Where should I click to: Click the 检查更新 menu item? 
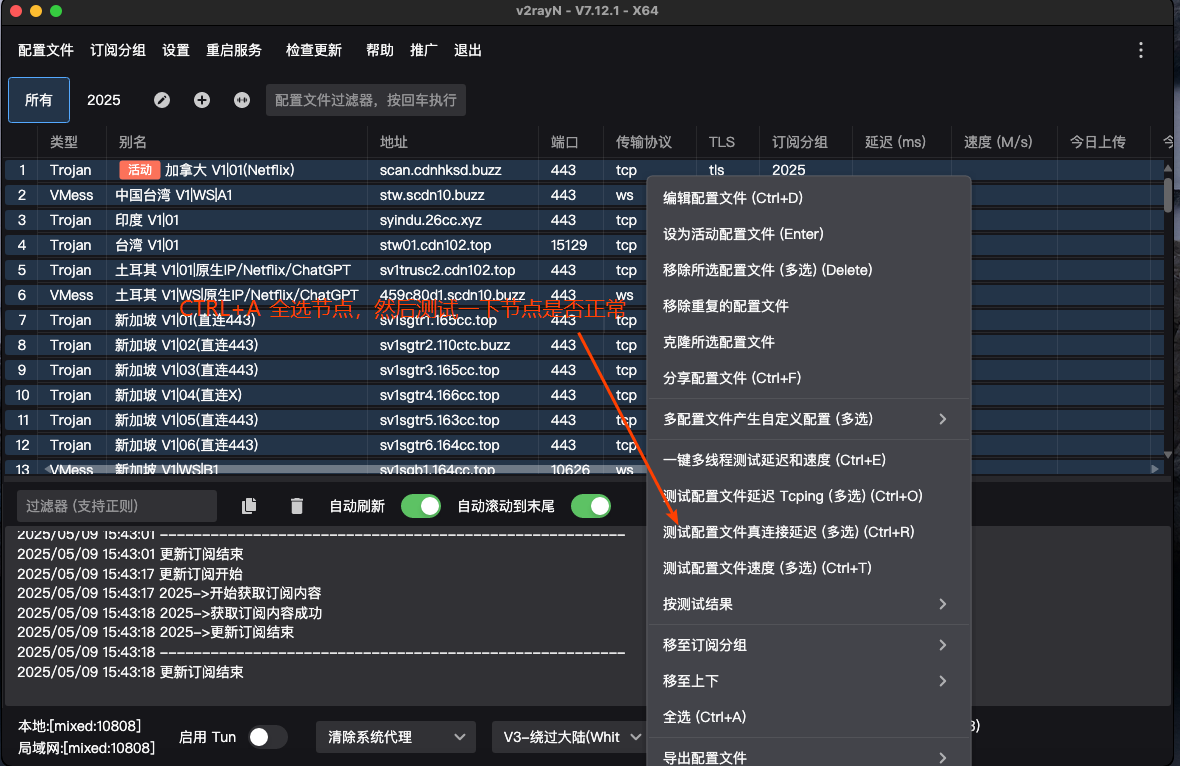click(314, 50)
